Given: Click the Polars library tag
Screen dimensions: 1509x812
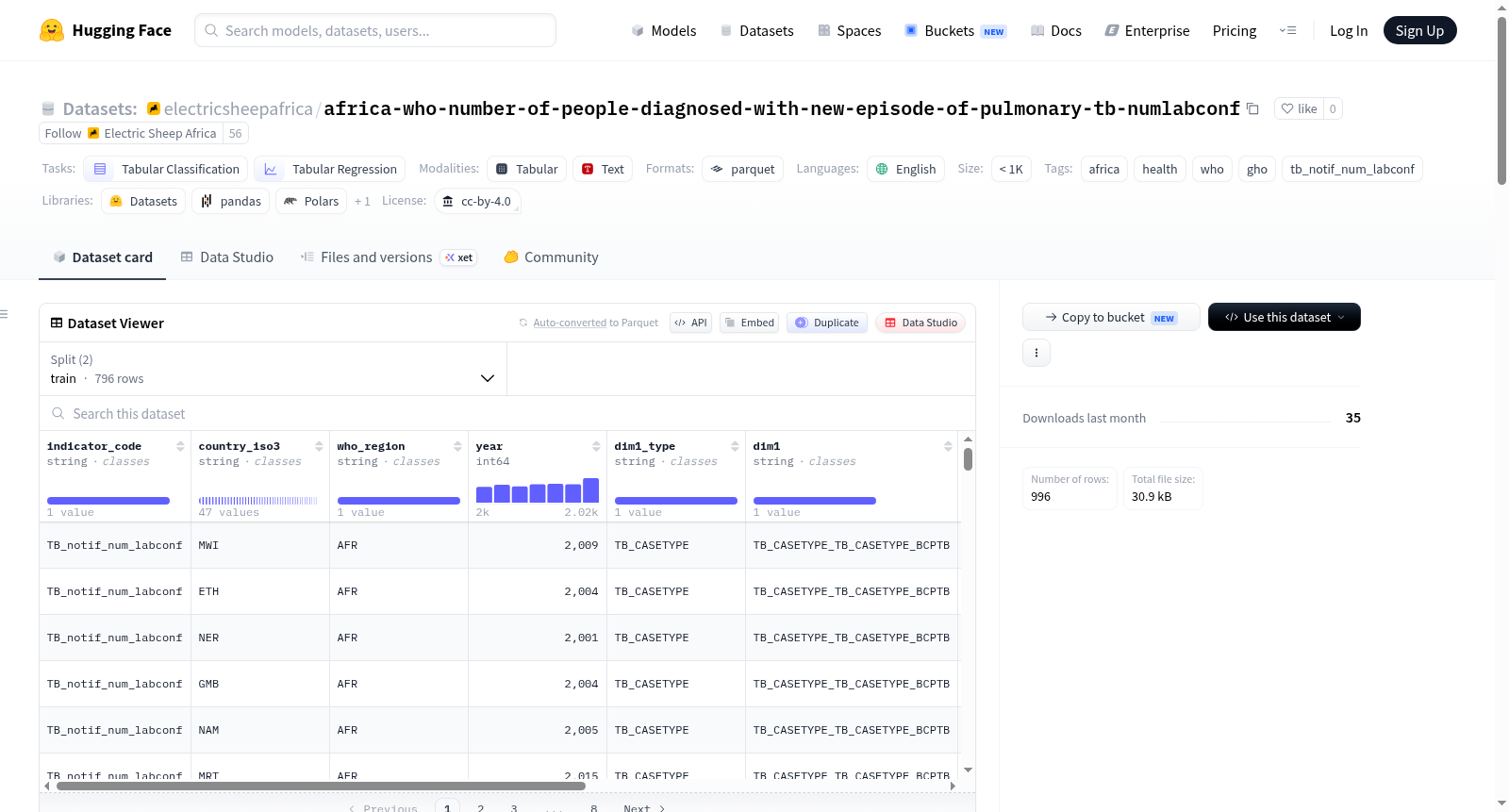Looking at the screenshot, I should tap(312, 201).
